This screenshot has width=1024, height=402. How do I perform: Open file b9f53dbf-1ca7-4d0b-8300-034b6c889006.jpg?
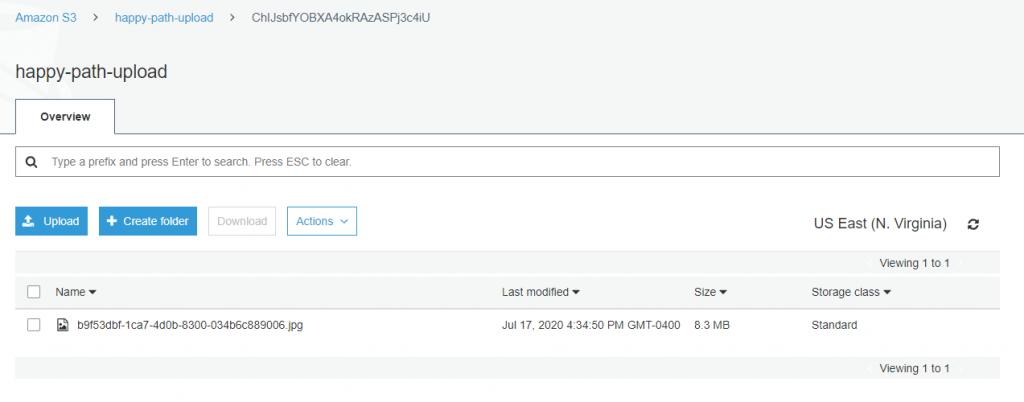(x=190, y=325)
